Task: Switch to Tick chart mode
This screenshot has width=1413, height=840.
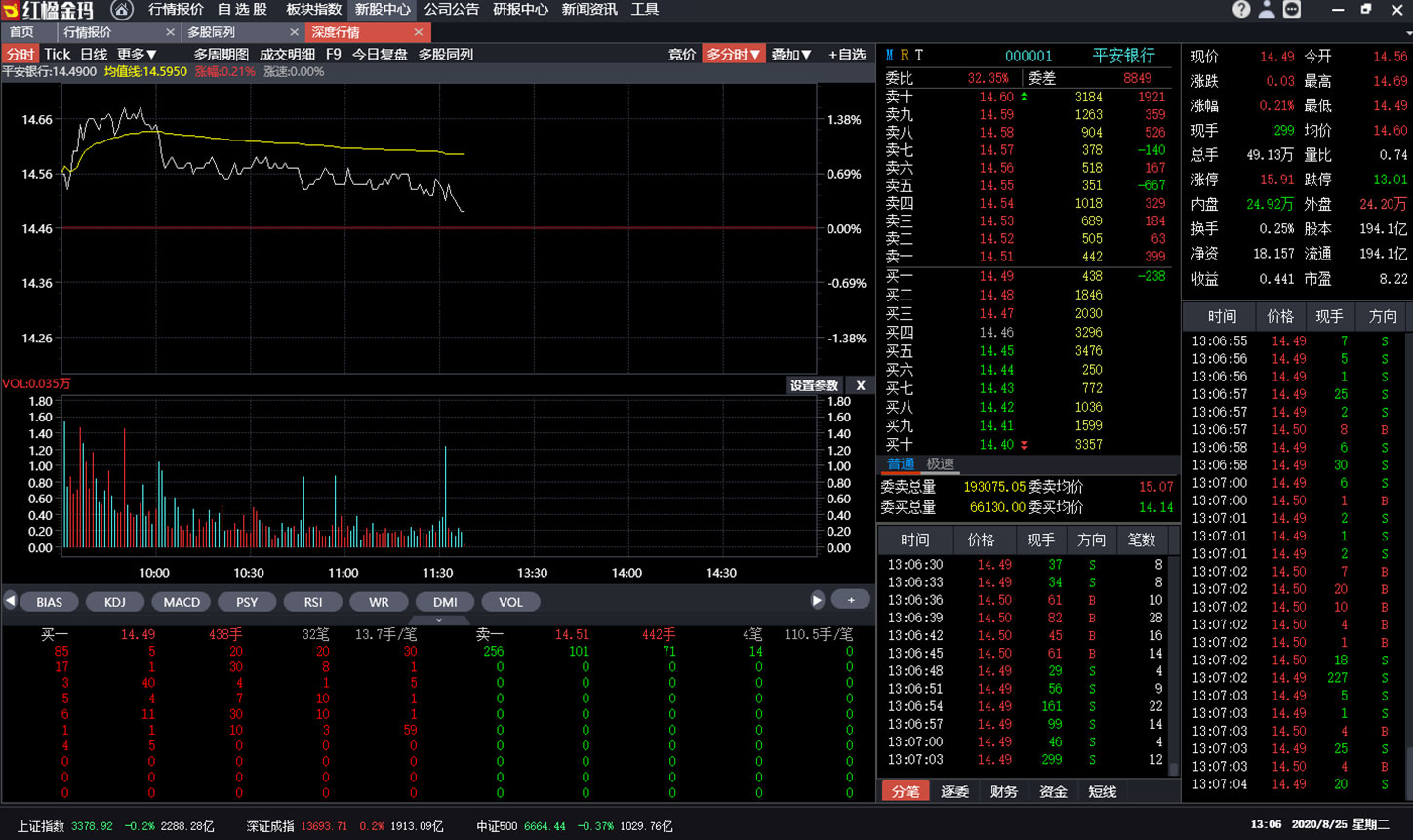Action: point(58,55)
